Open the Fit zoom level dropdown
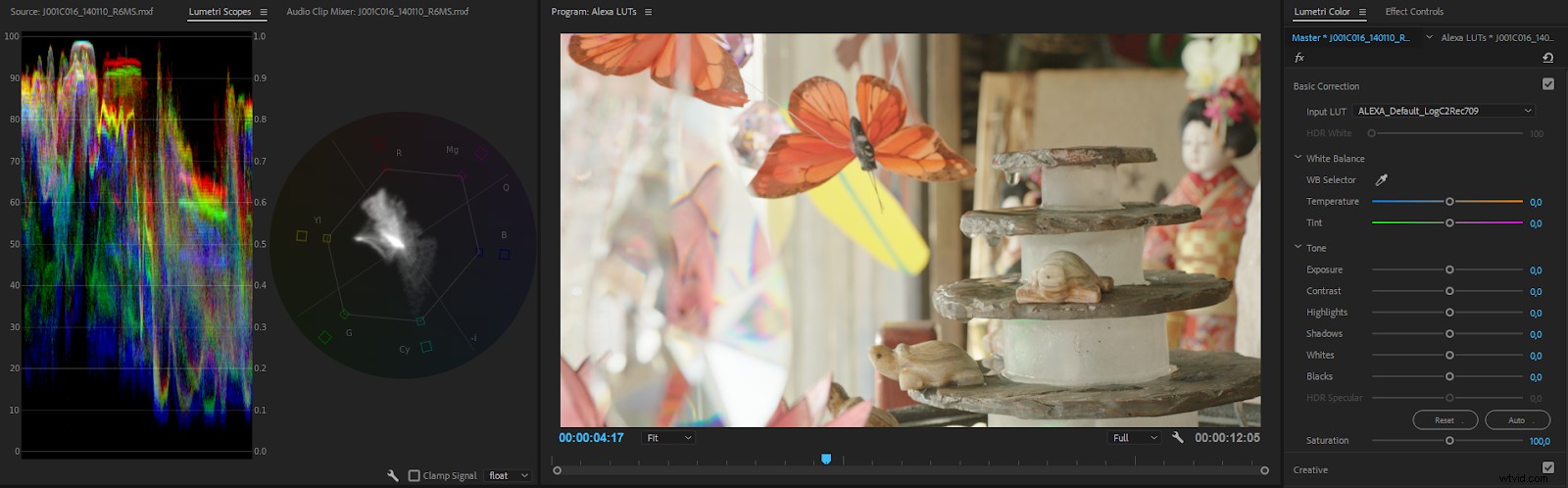 coord(668,437)
